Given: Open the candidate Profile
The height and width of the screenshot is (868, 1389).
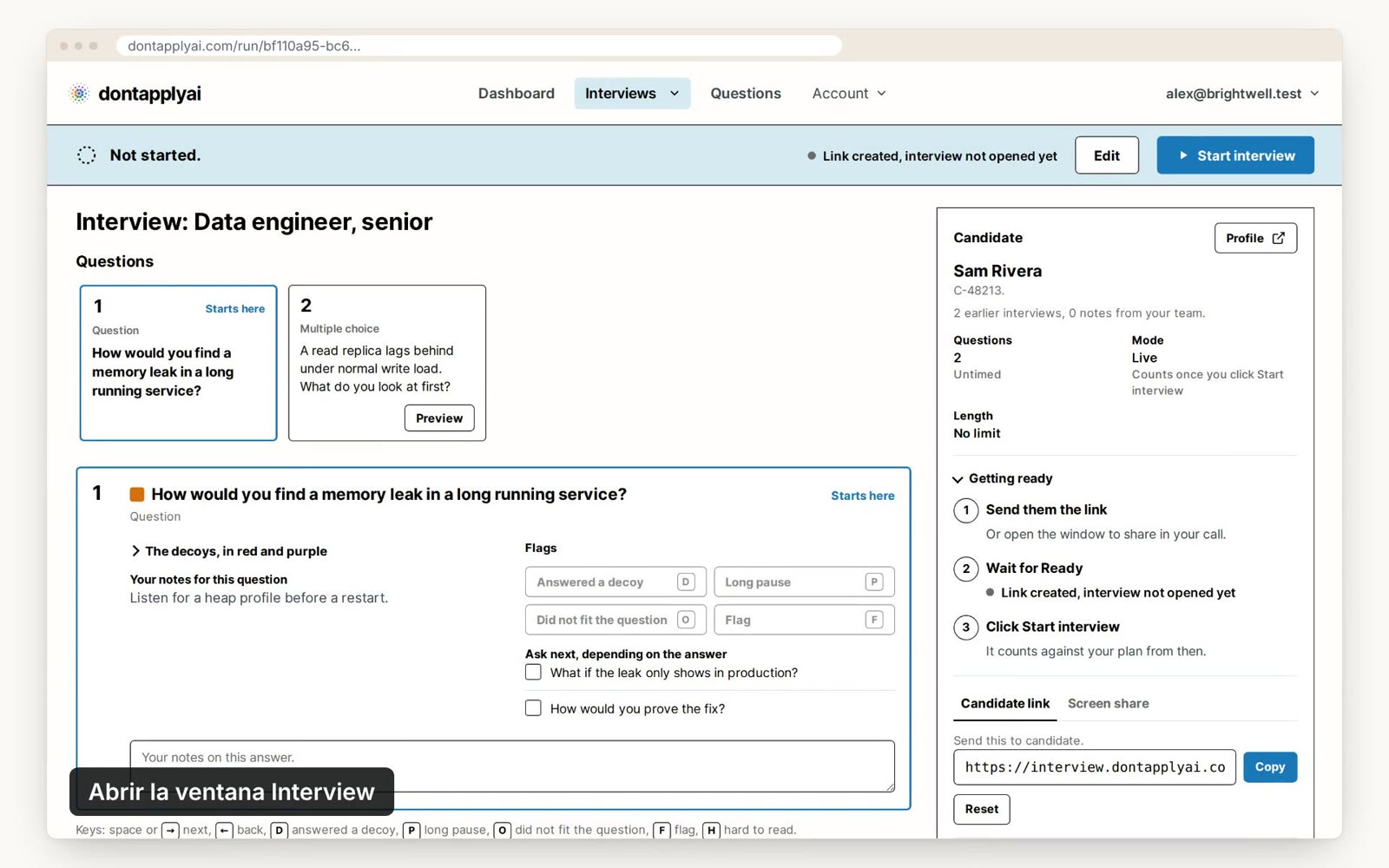Looking at the screenshot, I should (1255, 238).
